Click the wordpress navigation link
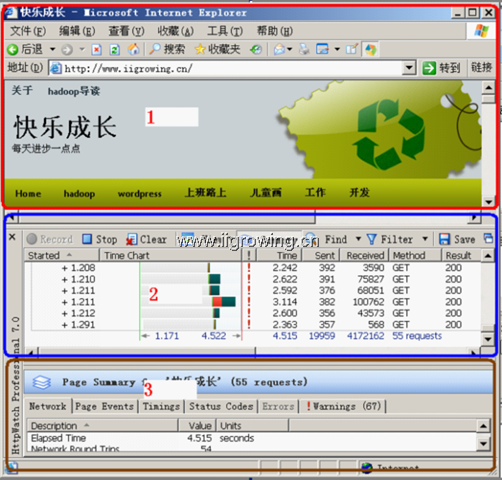This screenshot has width=502, height=480. [139, 194]
